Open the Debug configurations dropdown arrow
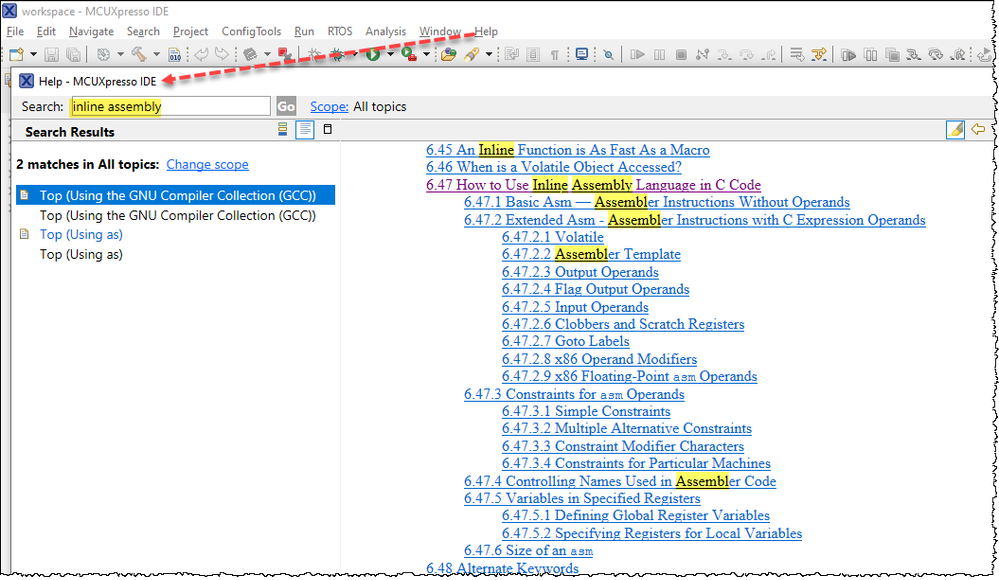The width and height of the screenshot is (999, 580). tap(354, 55)
